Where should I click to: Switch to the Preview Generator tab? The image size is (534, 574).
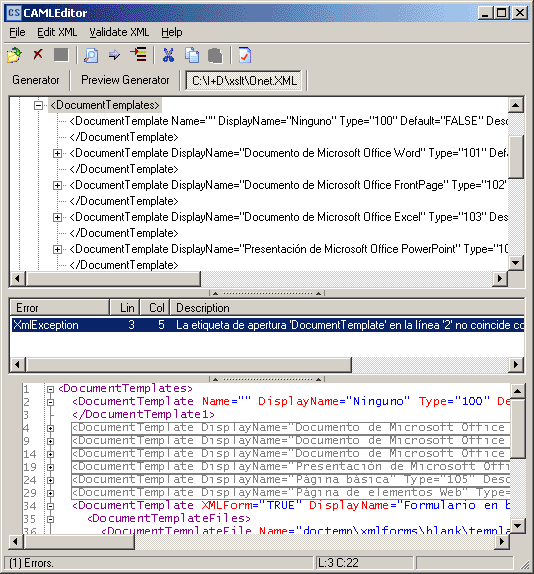[x=125, y=80]
